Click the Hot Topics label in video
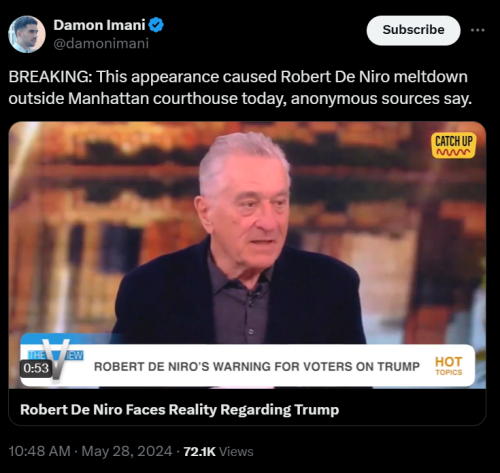Viewport: 500px width, 473px height. 449,366
